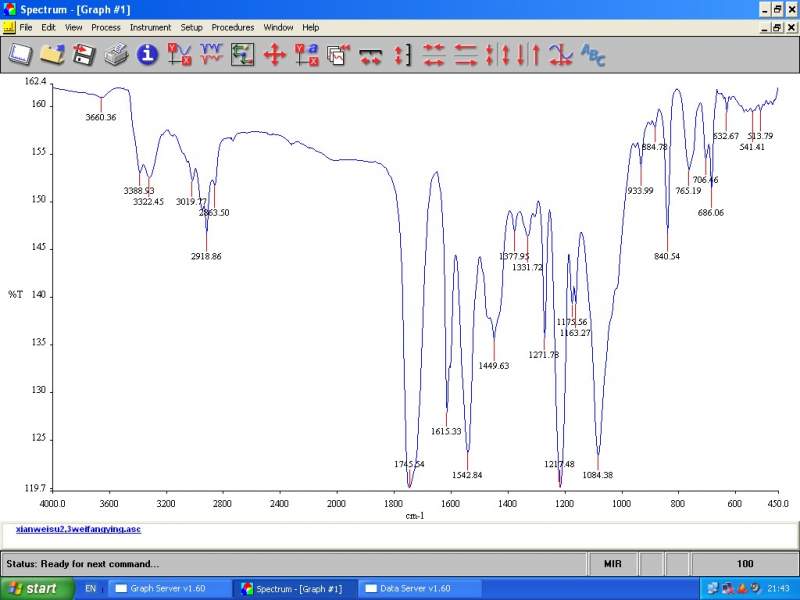The image size is (800, 600).
Task: Print the spectrum using the printer icon
Action: click(x=116, y=55)
